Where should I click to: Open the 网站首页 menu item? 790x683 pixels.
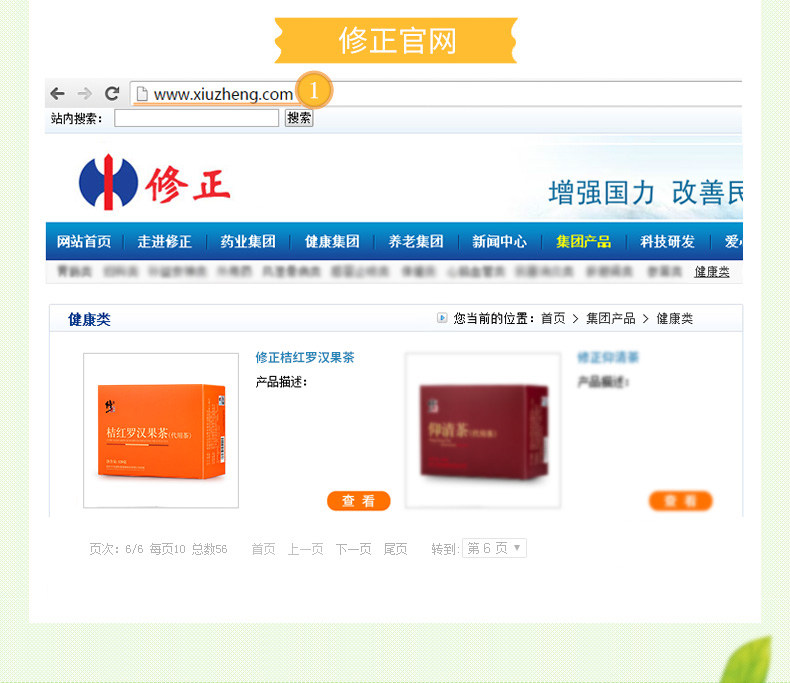[x=84, y=242]
